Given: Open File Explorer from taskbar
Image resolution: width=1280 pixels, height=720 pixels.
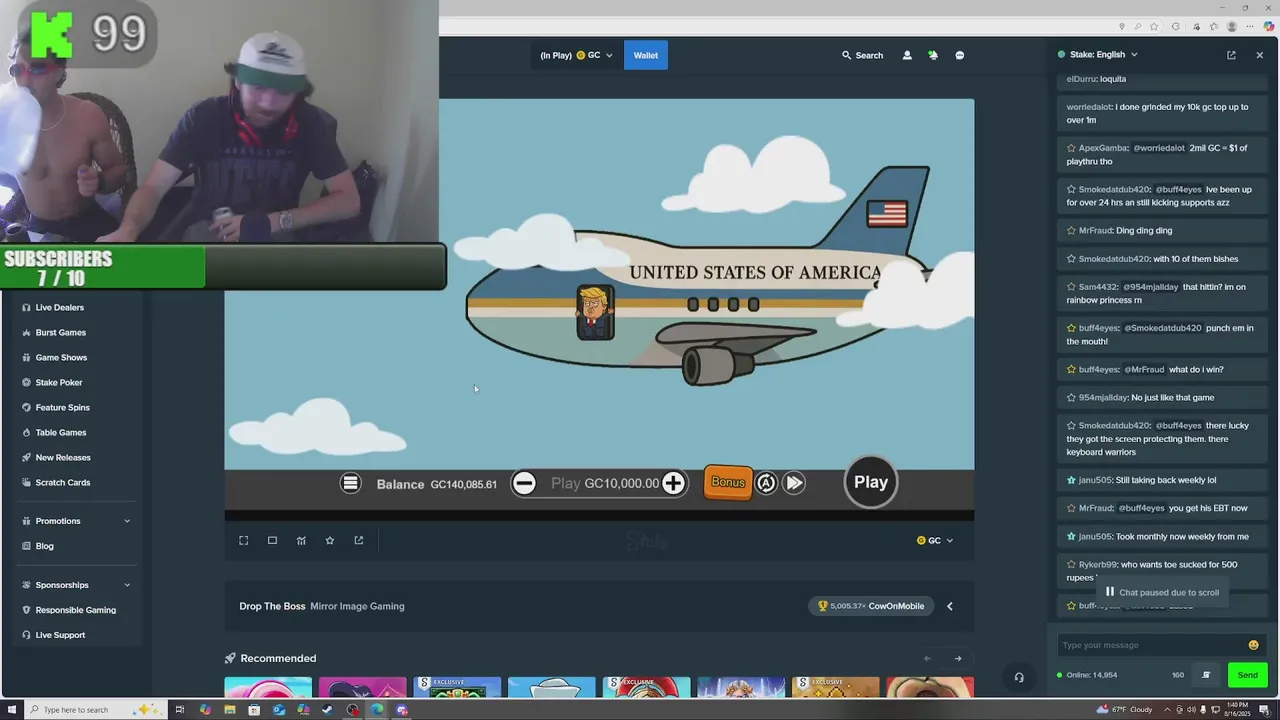Looking at the screenshot, I should 230,710.
